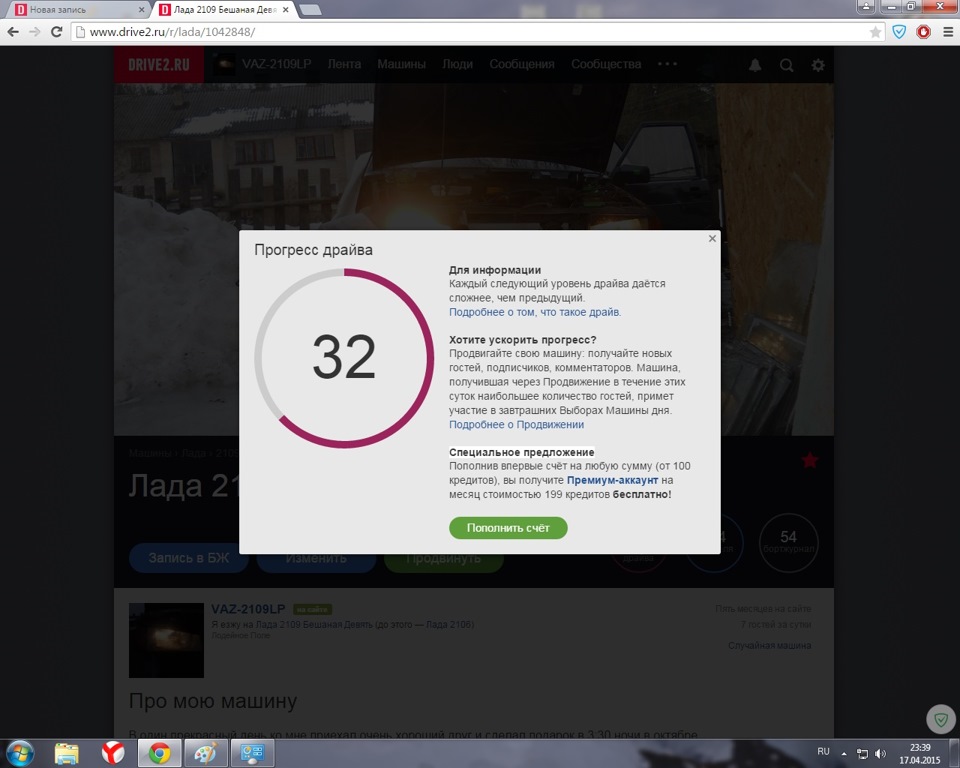Click the RU language indicator

pyautogui.click(x=823, y=751)
